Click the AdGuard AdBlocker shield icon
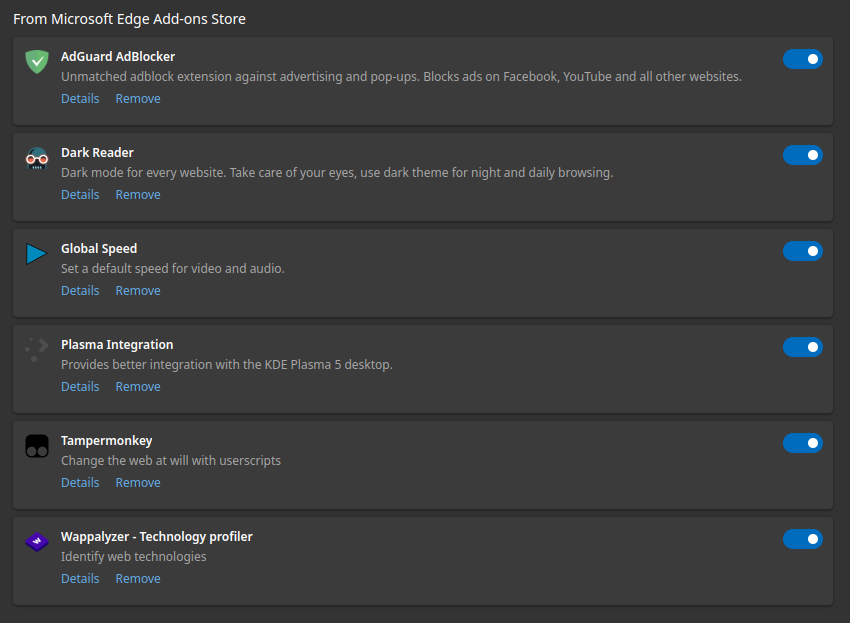This screenshot has height=623, width=850. [37, 62]
